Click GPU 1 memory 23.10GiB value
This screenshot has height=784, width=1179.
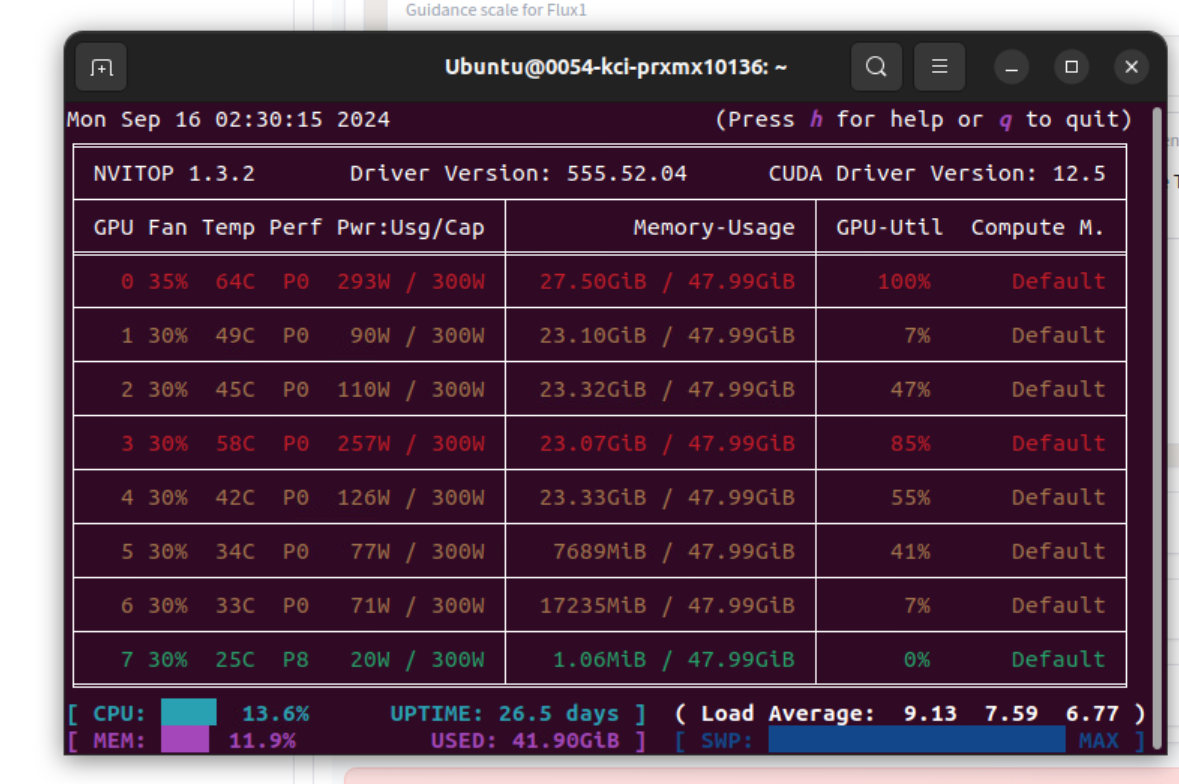593,335
